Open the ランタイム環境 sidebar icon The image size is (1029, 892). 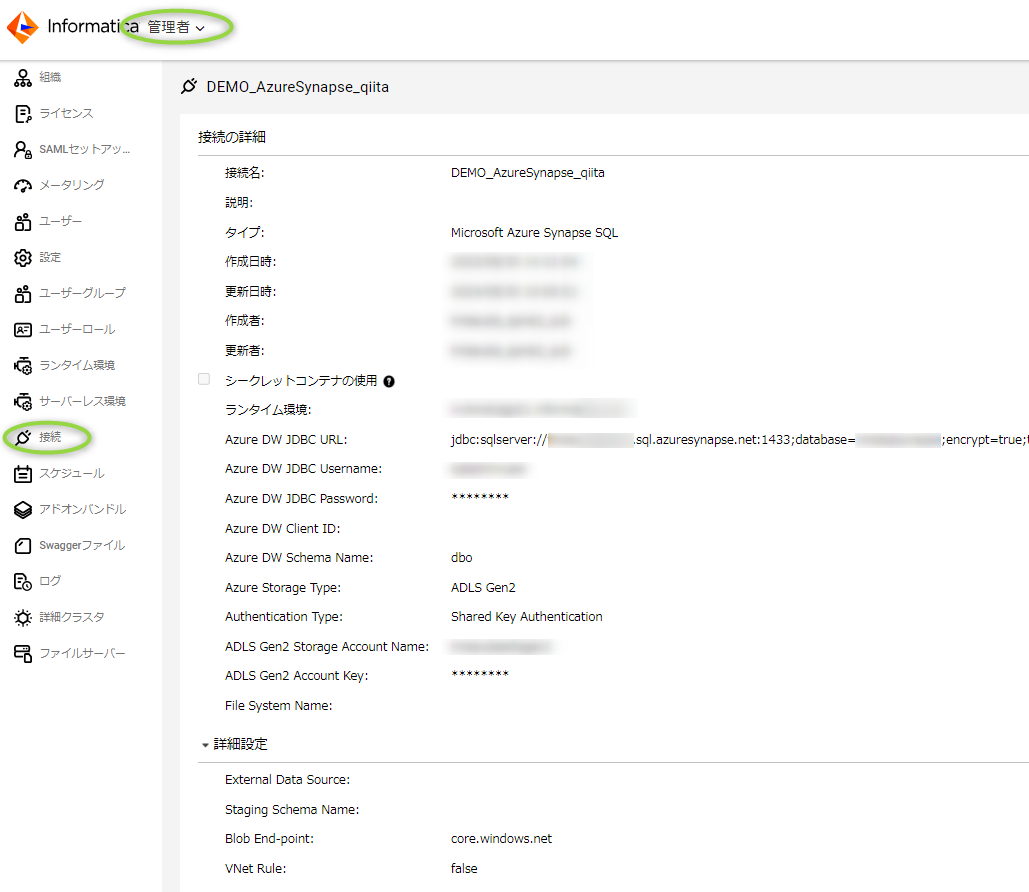click(23, 365)
